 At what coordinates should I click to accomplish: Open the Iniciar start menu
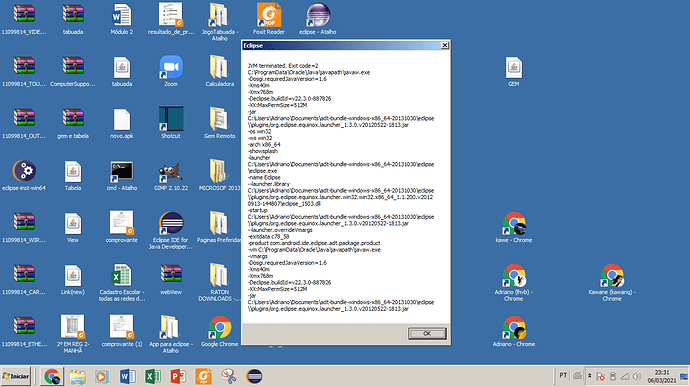[x=16, y=376]
